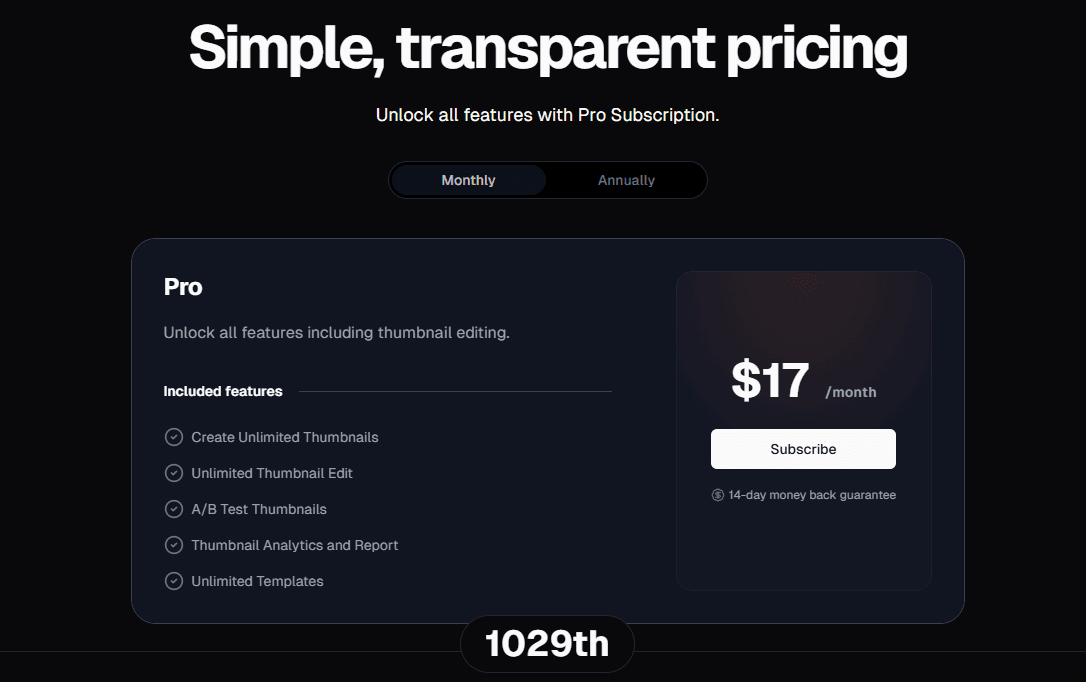
Task: Click check icon beside Unlimited Templates
Action: (174, 581)
